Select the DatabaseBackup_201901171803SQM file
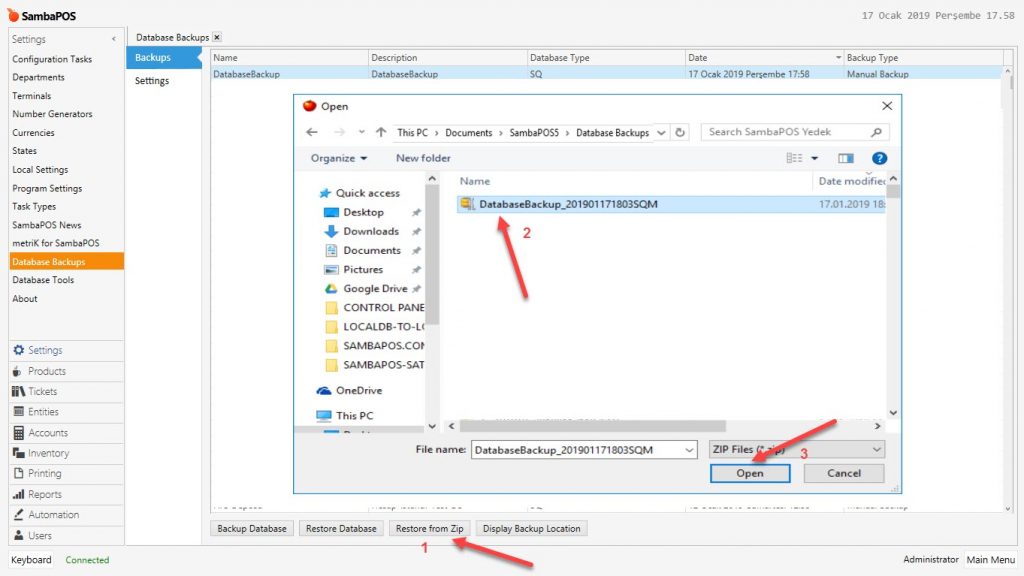1024x576 pixels. coord(568,204)
